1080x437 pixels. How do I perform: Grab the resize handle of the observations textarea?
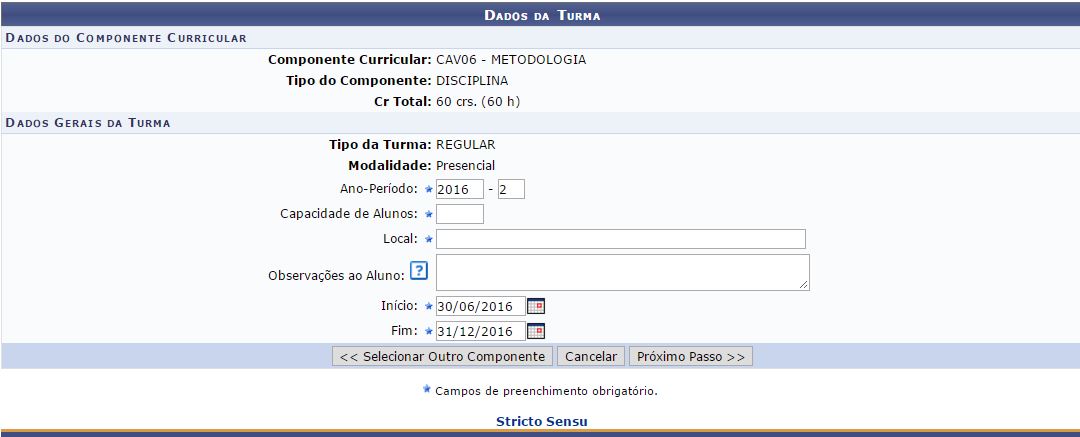(804, 285)
